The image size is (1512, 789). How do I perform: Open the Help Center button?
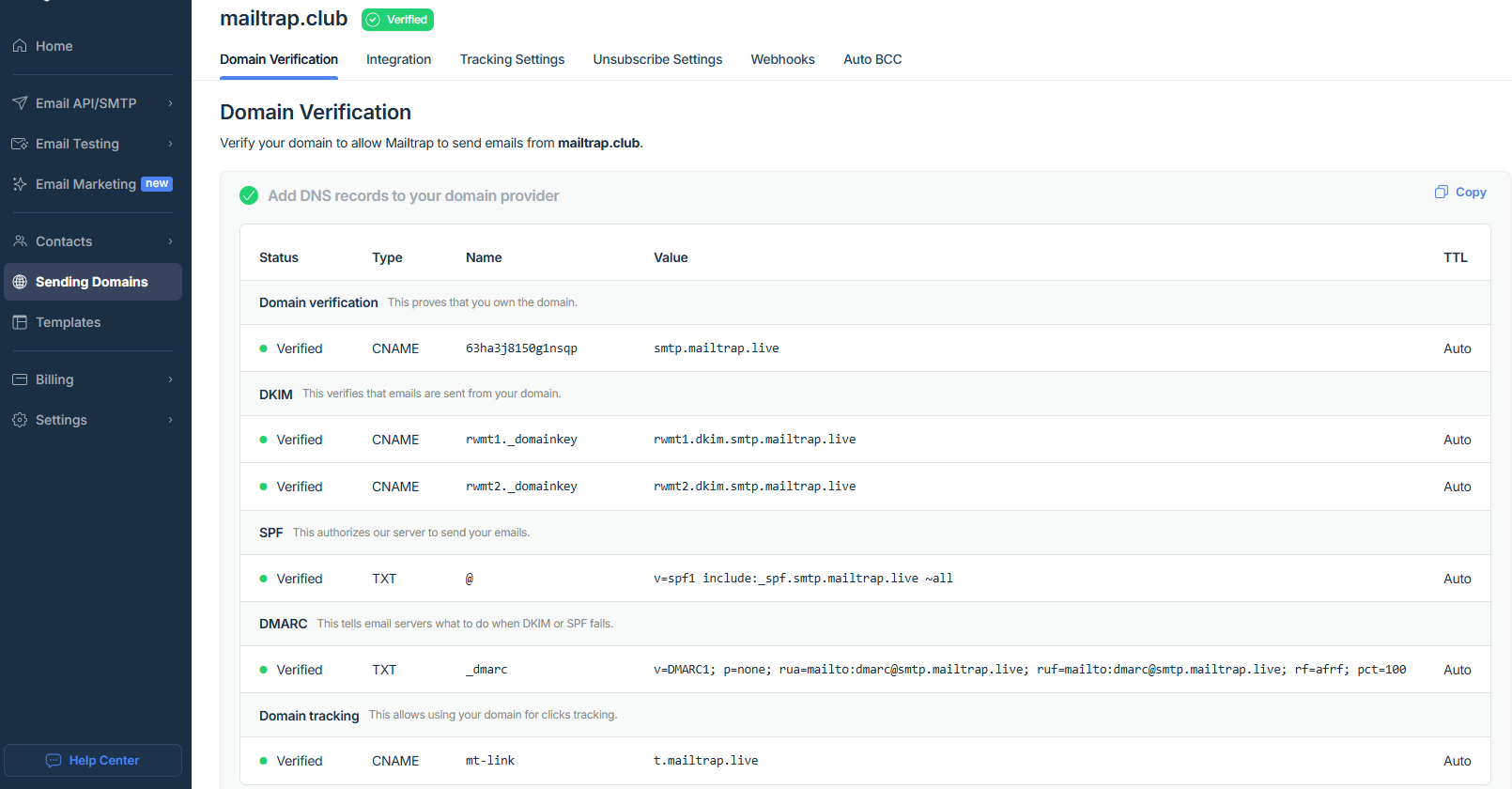pos(93,760)
